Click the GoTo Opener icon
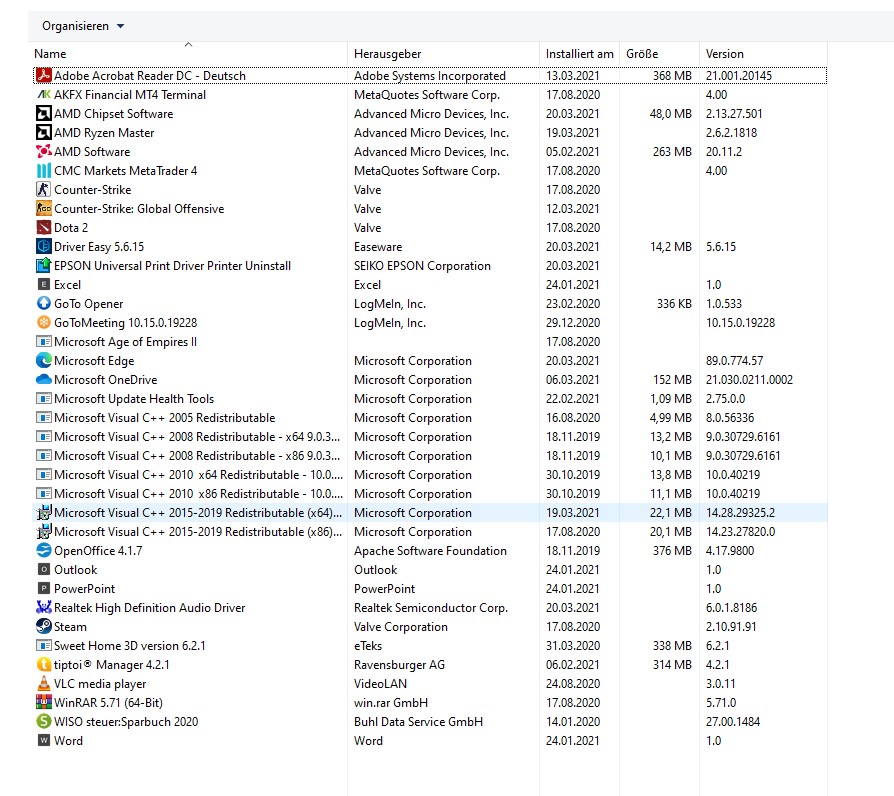The height and width of the screenshot is (796, 894). (x=43, y=304)
